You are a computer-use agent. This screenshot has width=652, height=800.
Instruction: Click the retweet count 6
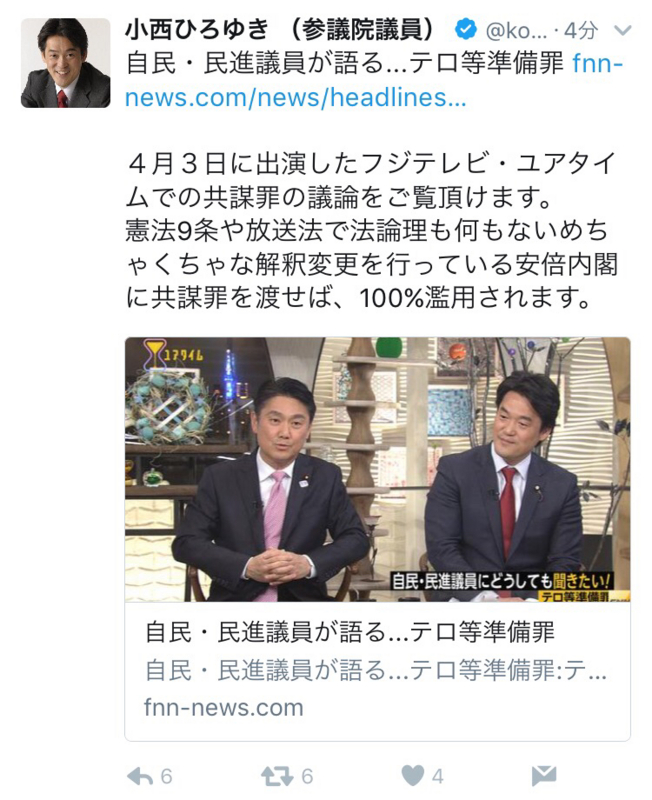point(307,777)
